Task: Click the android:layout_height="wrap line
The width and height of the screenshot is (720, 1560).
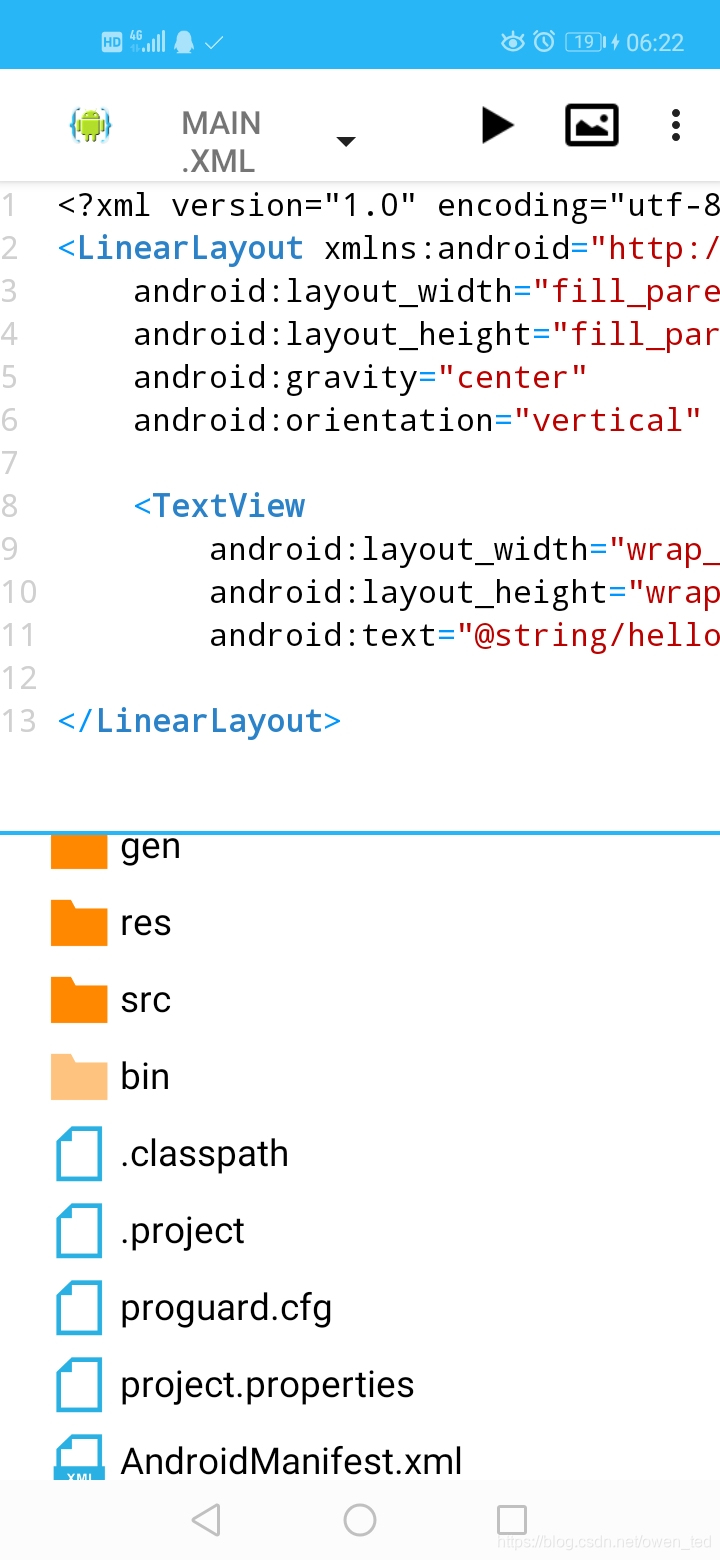Action: pos(464,592)
